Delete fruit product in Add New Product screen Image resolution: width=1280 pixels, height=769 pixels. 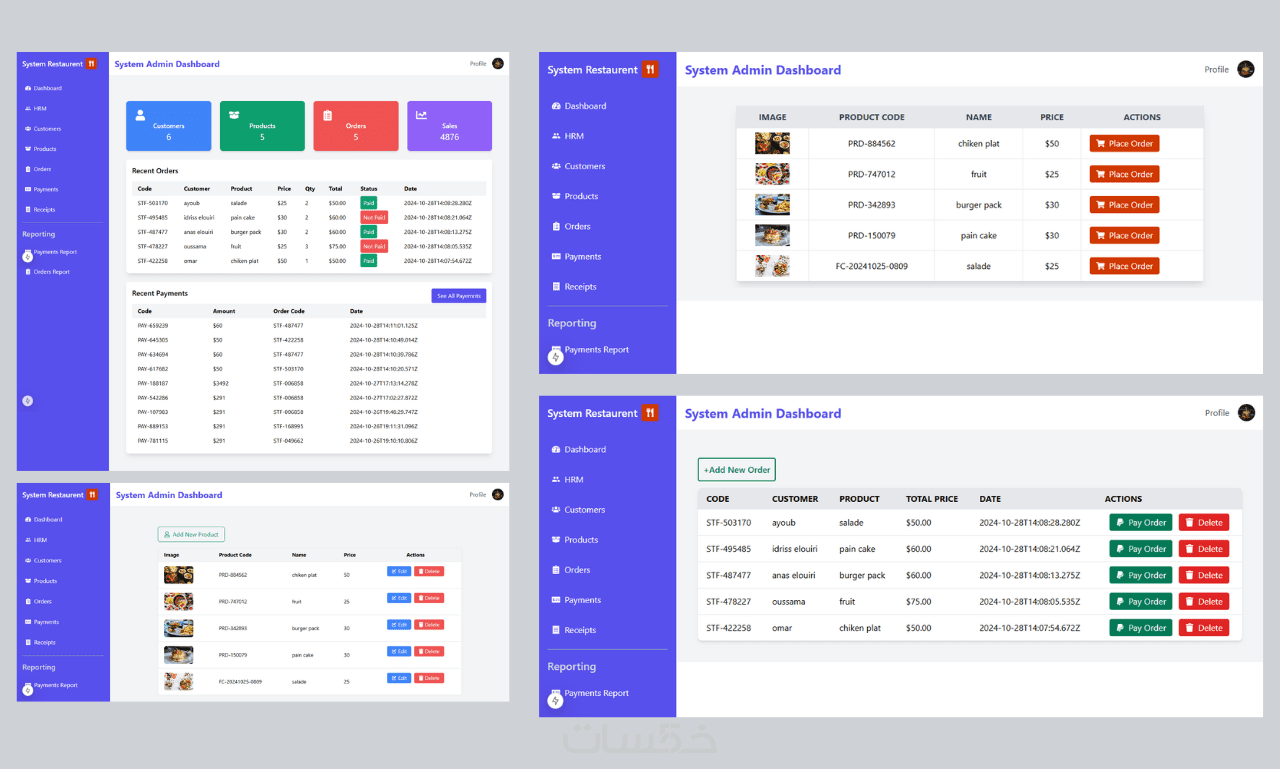(429, 598)
